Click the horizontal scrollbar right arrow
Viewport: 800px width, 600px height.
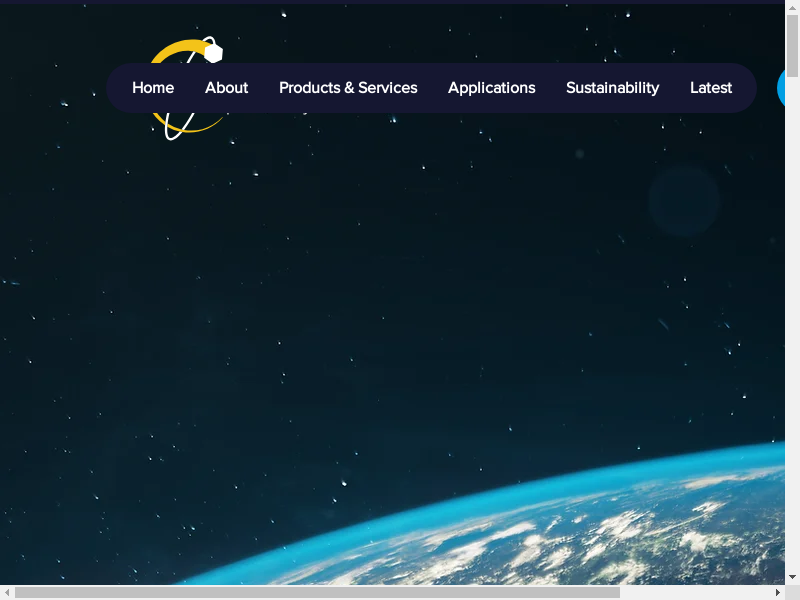coord(778,592)
